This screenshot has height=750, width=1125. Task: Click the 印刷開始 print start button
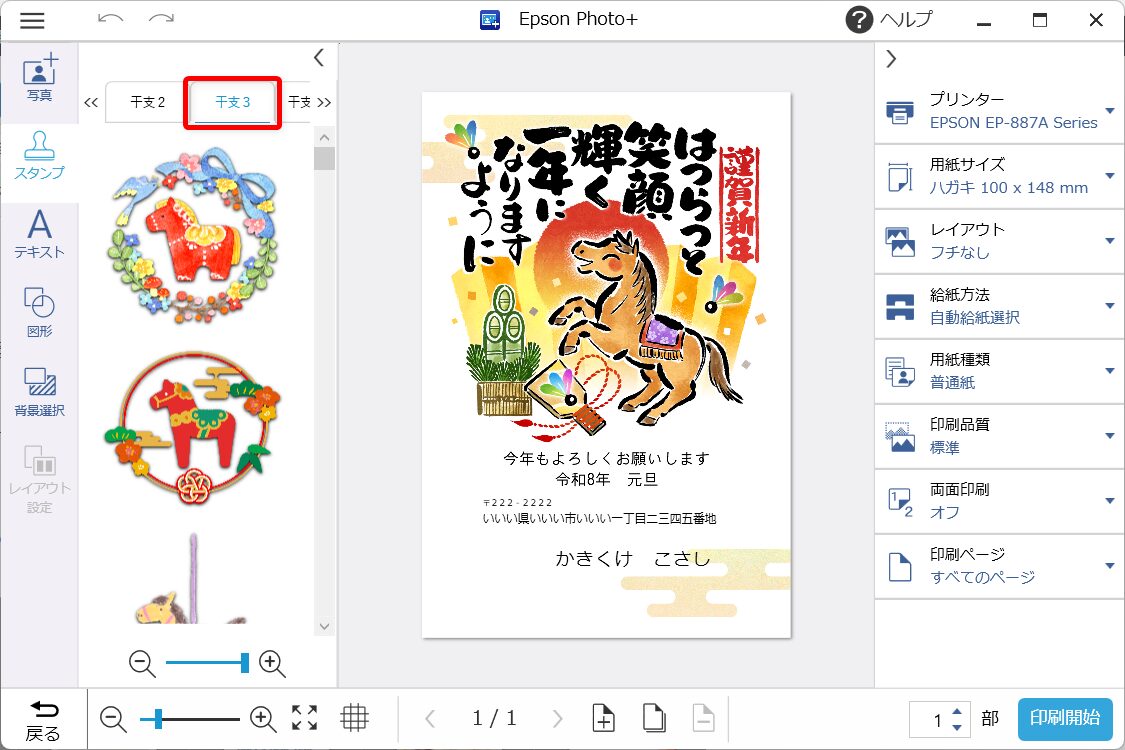click(x=1065, y=718)
